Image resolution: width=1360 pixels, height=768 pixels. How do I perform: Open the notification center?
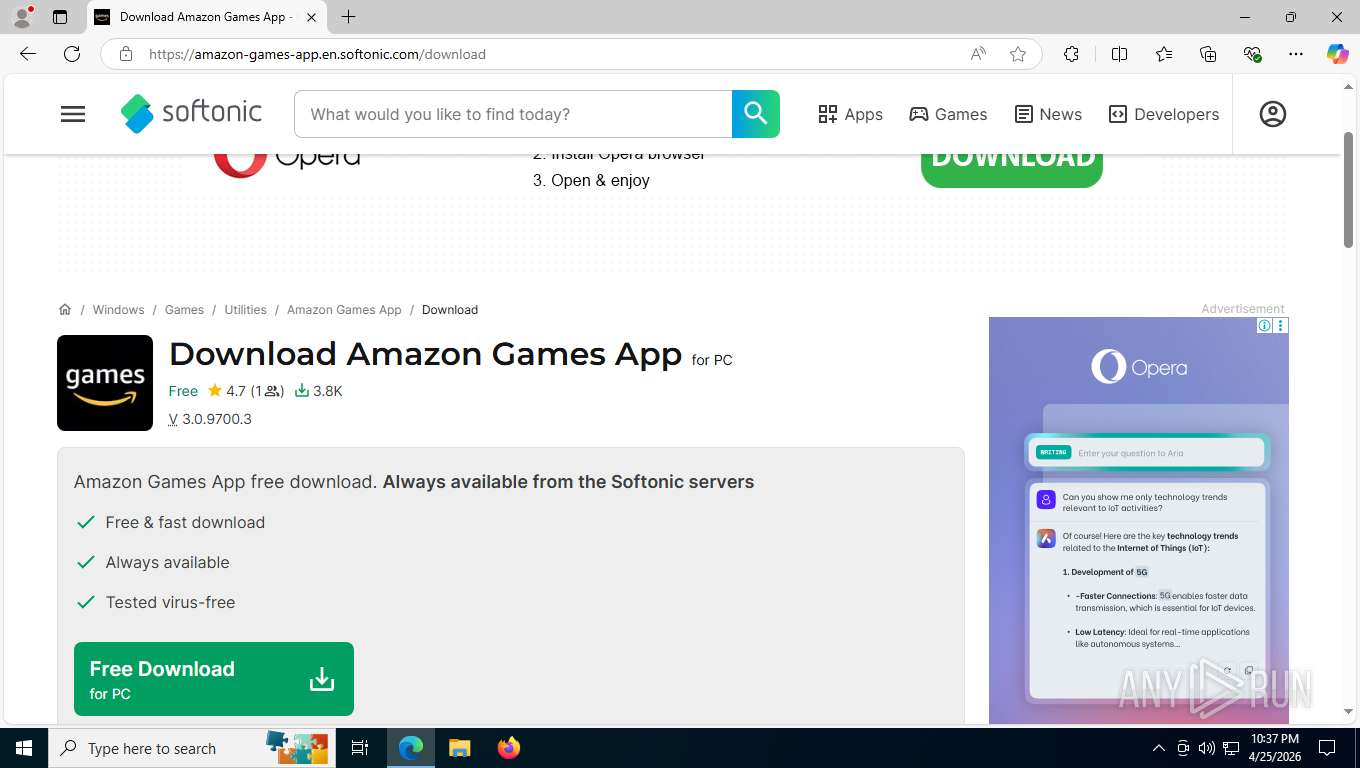tap(1327, 748)
